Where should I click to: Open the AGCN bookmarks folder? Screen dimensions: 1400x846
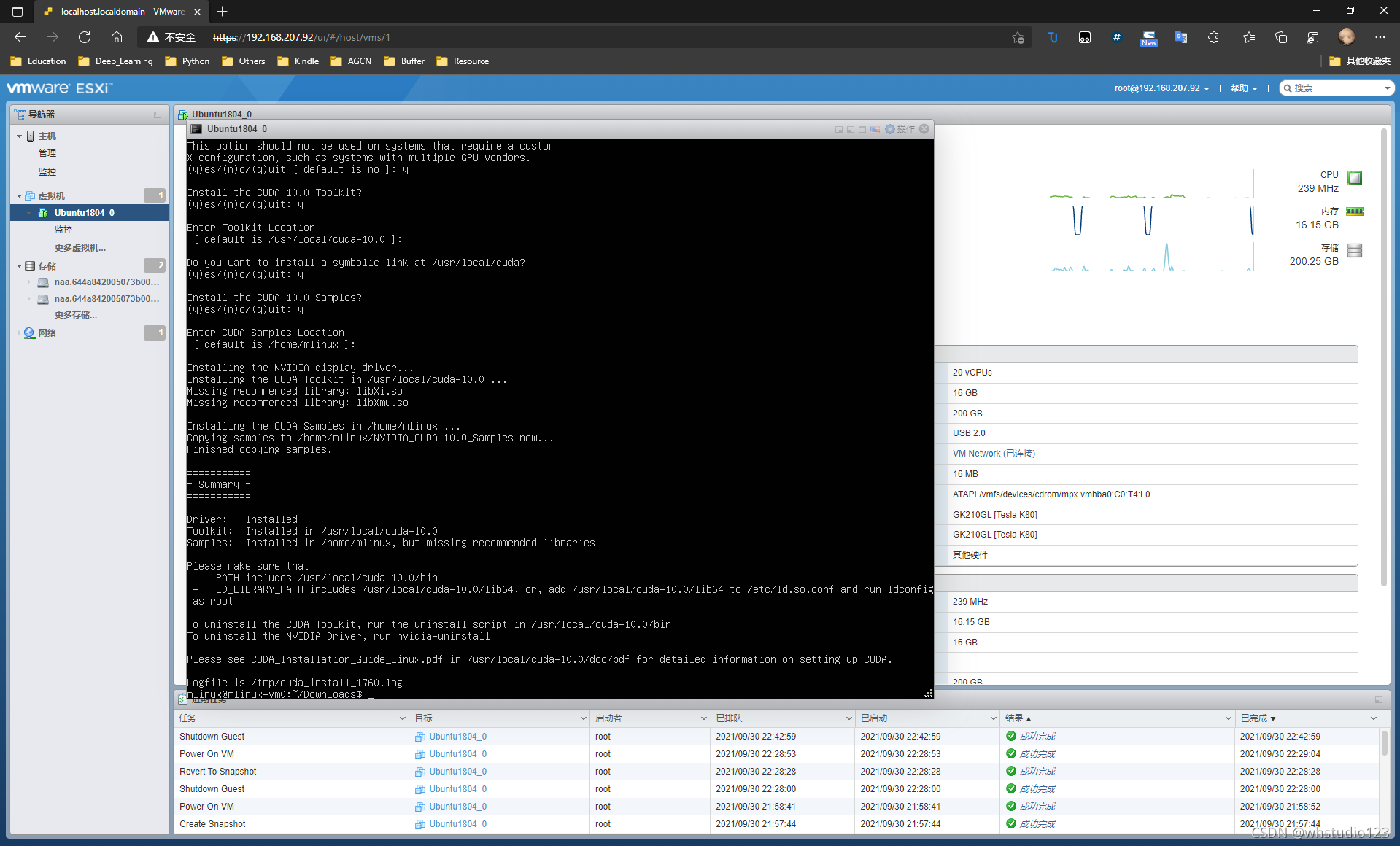(x=351, y=61)
